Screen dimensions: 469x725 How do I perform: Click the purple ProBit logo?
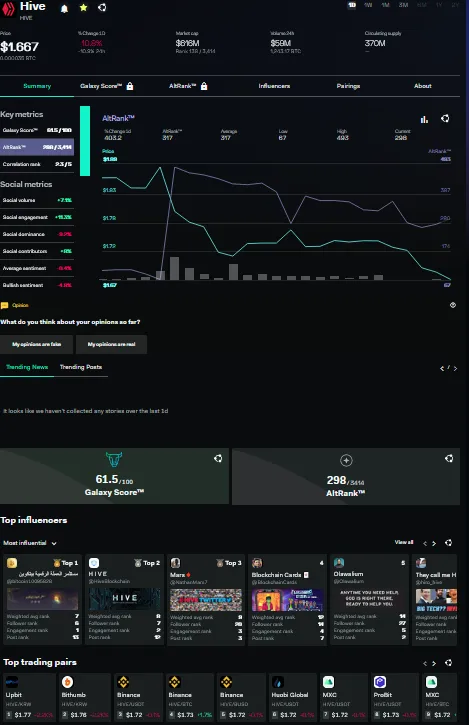coord(380,682)
